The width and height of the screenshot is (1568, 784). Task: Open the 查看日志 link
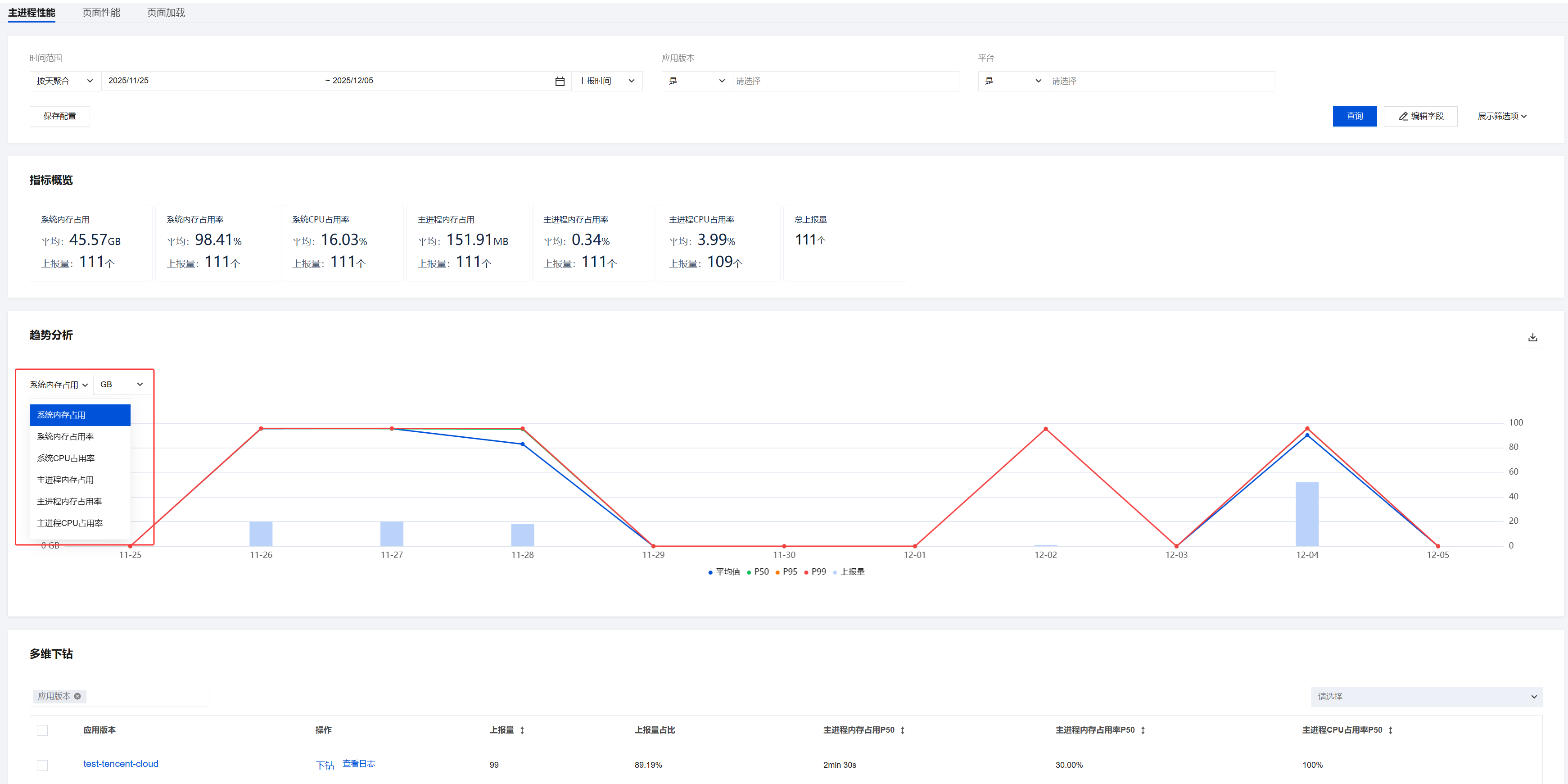[x=358, y=763]
